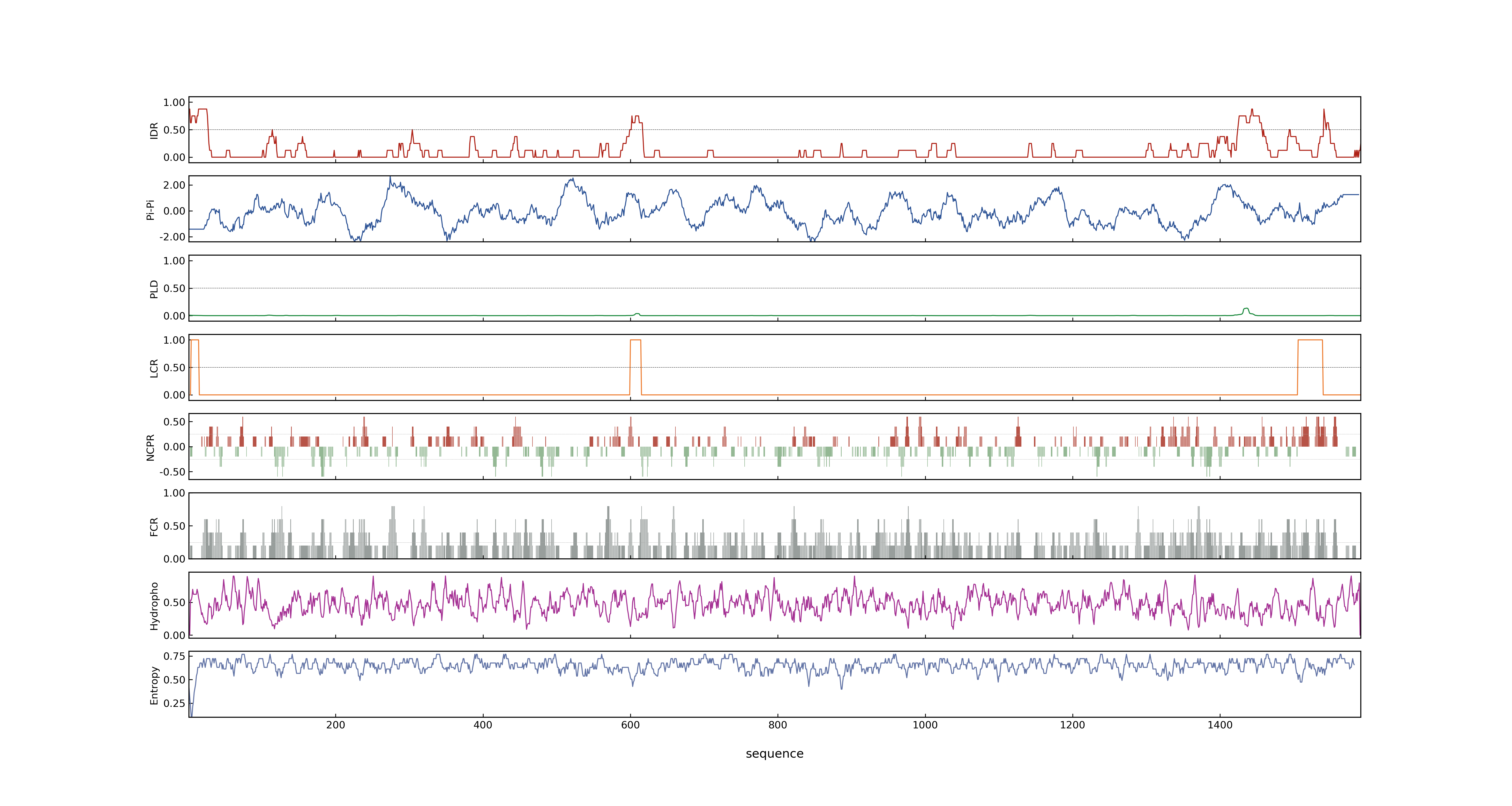Select the 1200 x-axis tick label
The height and width of the screenshot is (806, 1512).
pos(1072,725)
